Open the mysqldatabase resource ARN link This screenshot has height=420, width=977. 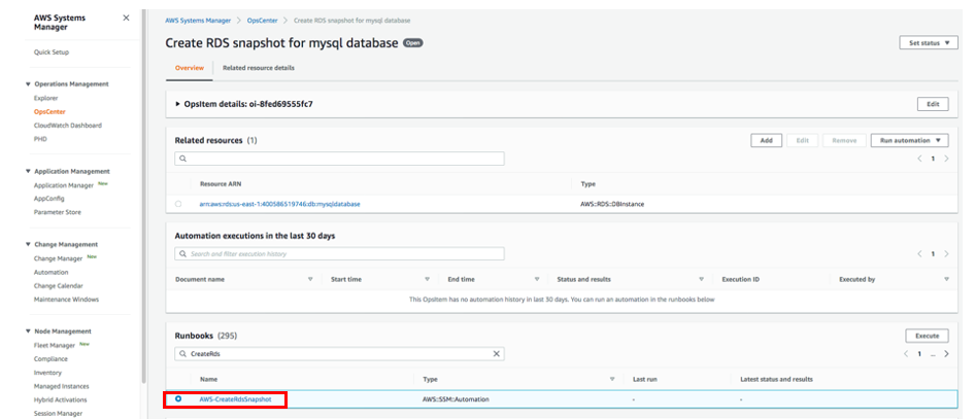(x=280, y=204)
